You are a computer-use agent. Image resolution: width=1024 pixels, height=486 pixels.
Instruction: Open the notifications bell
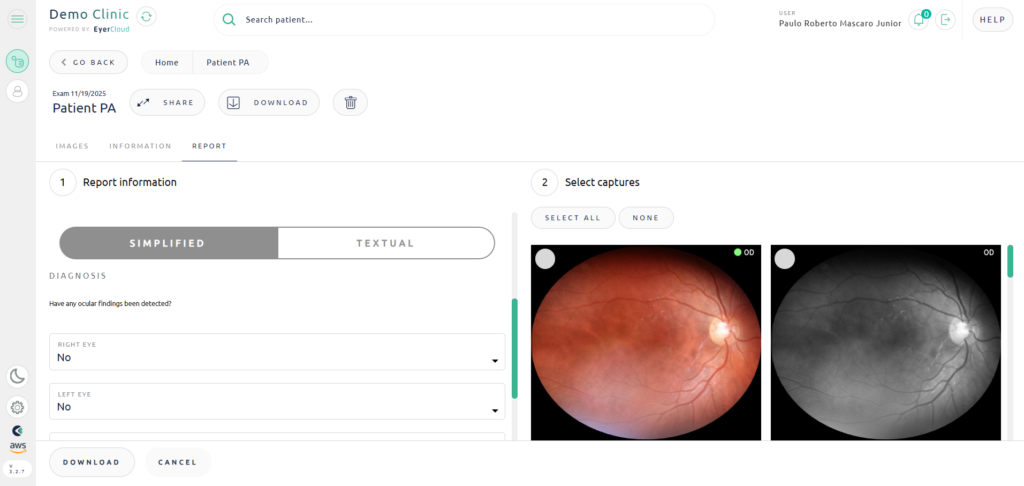coord(918,20)
